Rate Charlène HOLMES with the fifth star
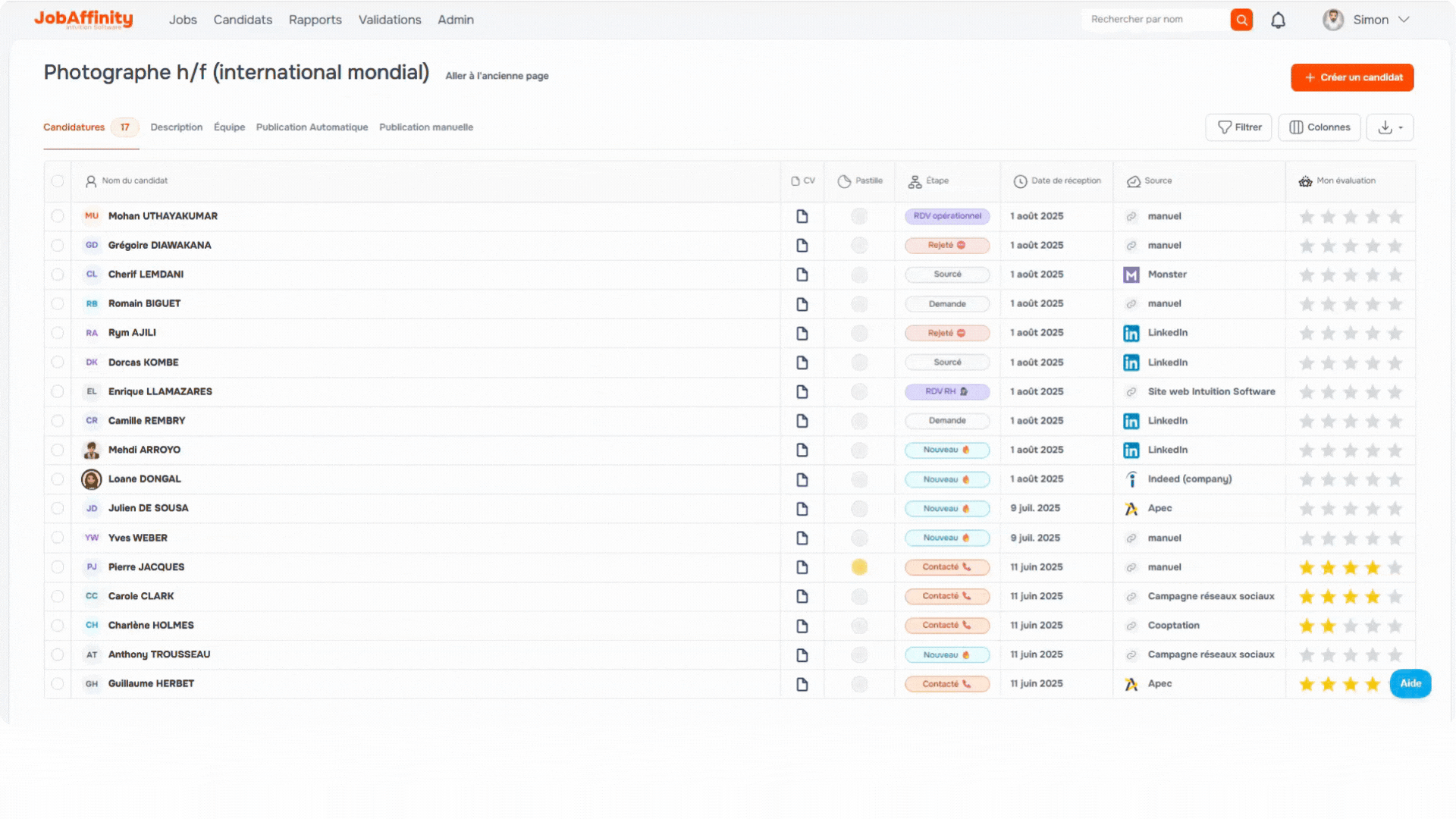The width and height of the screenshot is (1456, 819). pos(1395,626)
